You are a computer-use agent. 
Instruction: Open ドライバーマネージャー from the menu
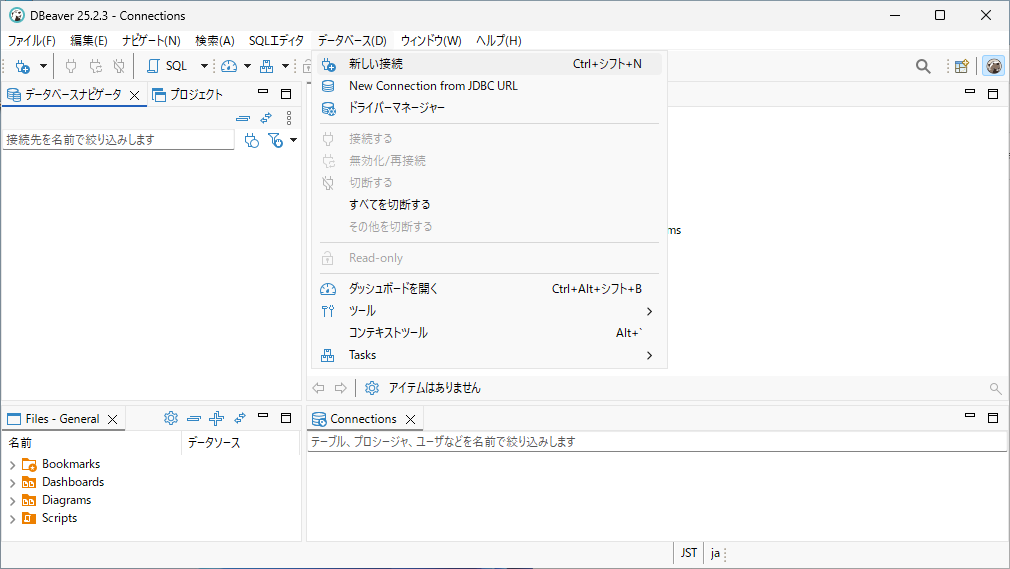[x=490, y=108]
